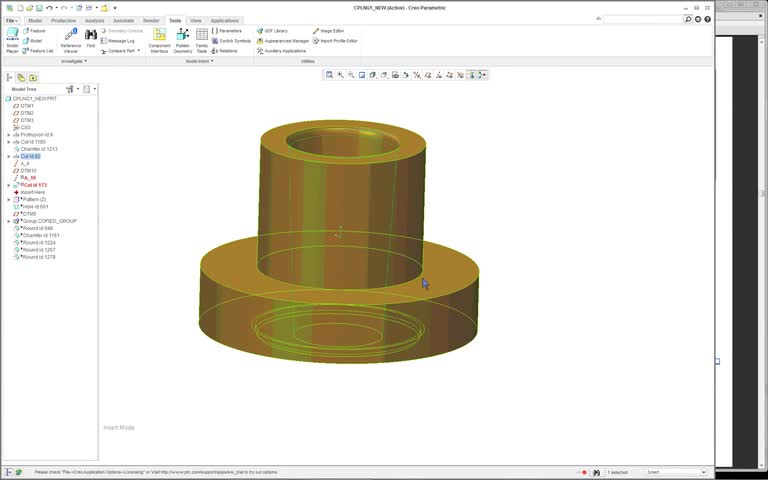Viewport: 768px width, 480px height.
Task: Open the File menu
Action: click(x=11, y=20)
